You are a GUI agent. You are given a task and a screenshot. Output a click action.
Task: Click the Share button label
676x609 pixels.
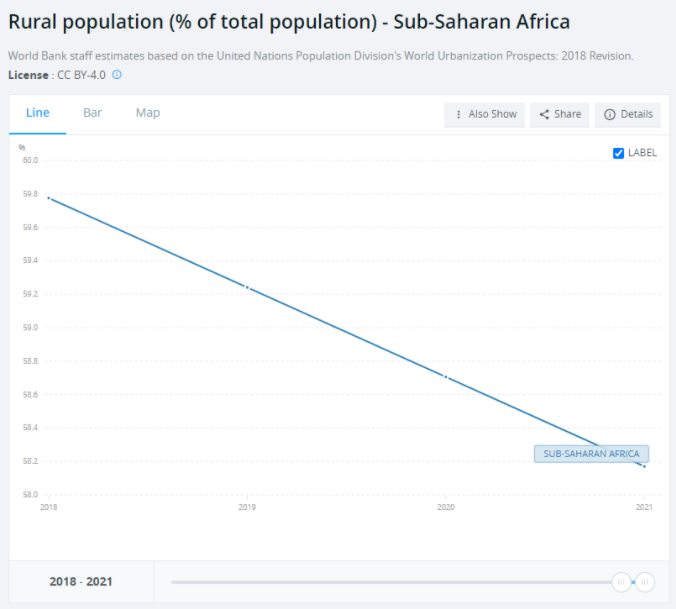tap(567, 114)
